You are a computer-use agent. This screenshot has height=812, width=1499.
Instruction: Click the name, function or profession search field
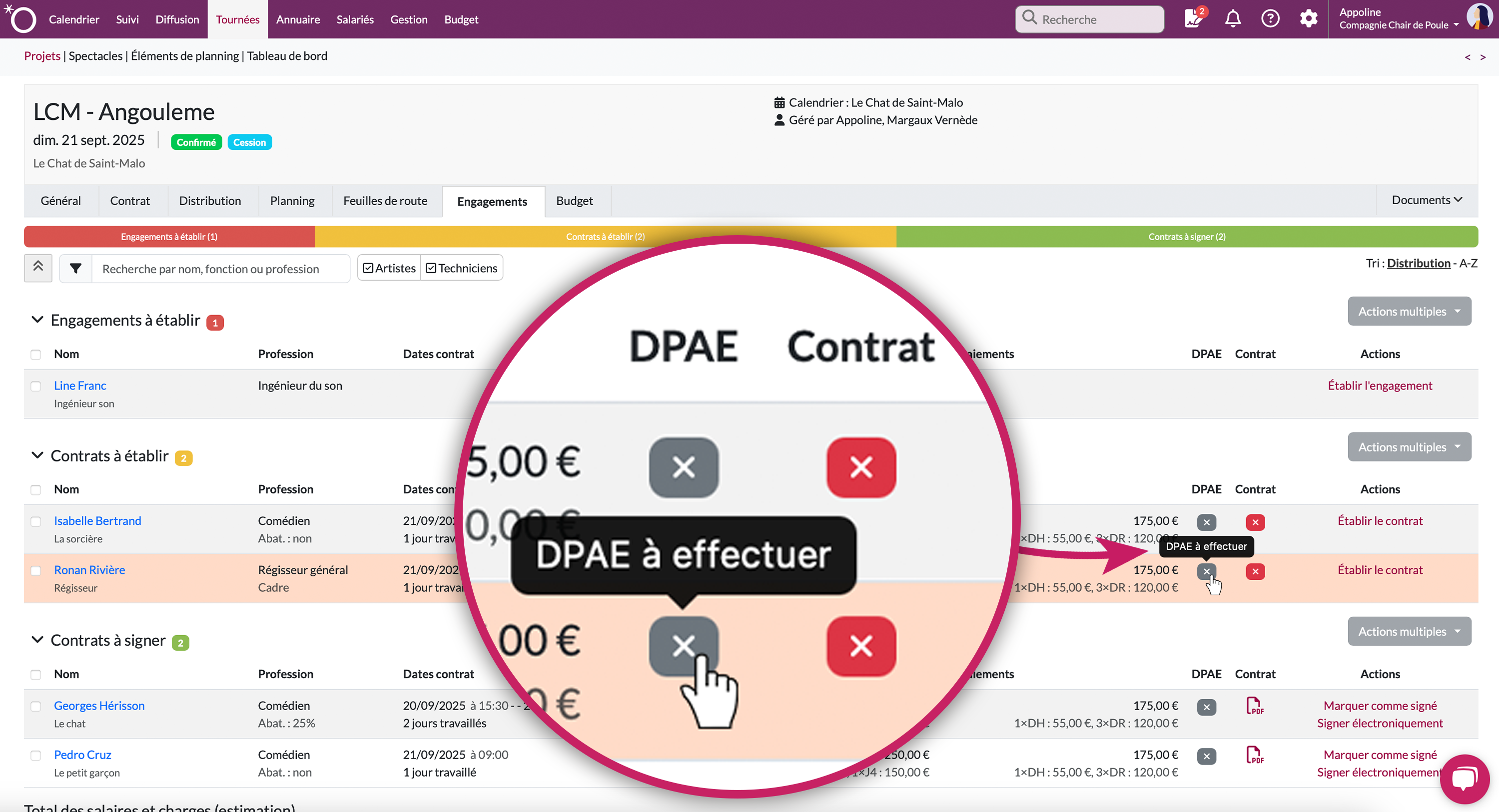[221, 269]
